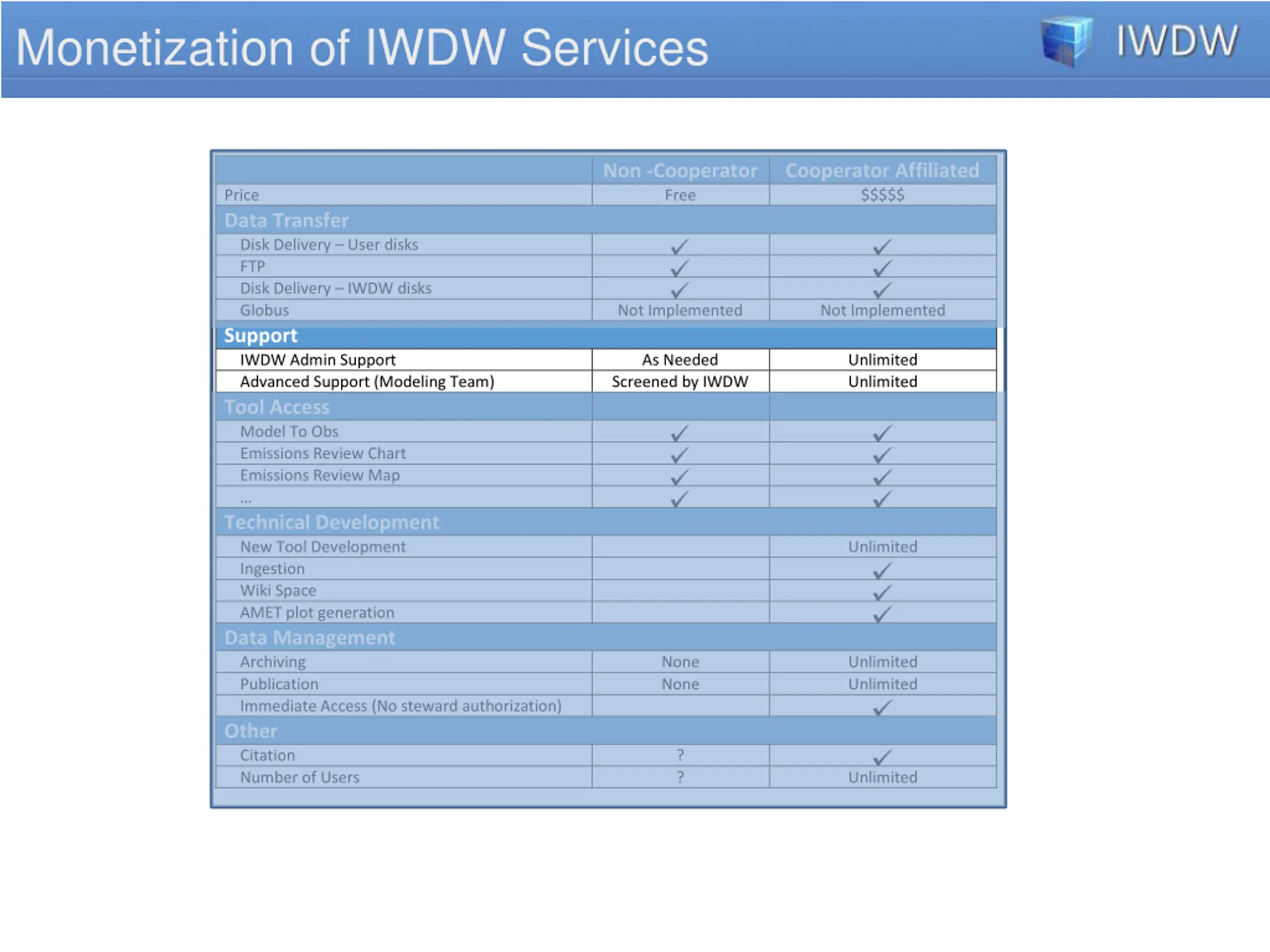The height and width of the screenshot is (952, 1270).
Task: Click the 'Model To Obs' row label
Action: (289, 431)
